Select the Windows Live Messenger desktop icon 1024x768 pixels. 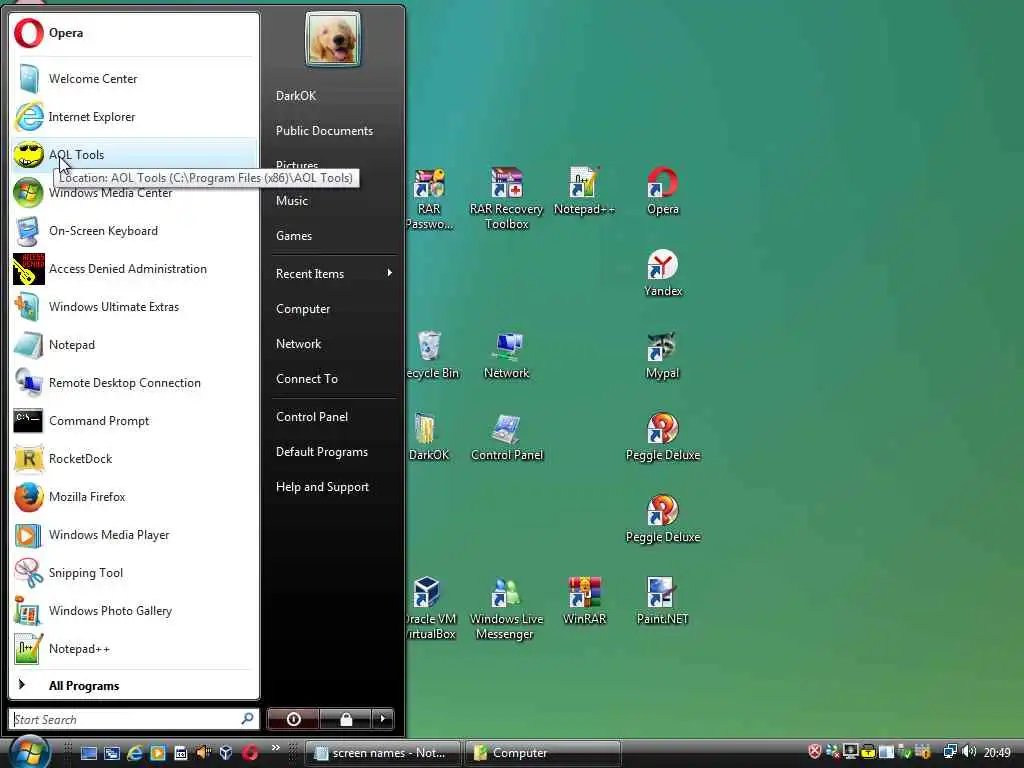tap(506, 608)
